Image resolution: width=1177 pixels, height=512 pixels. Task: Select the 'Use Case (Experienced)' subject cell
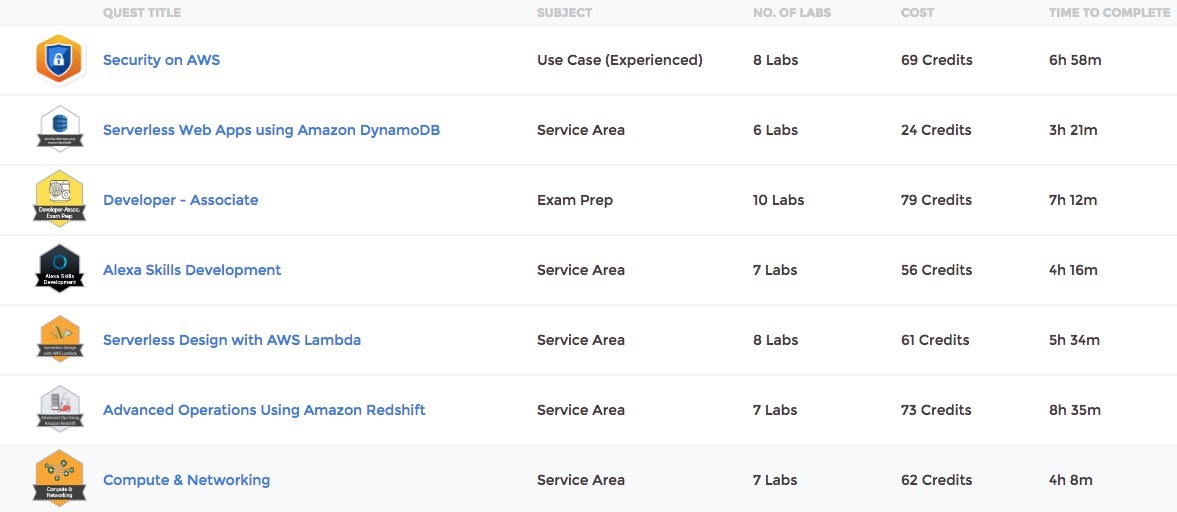(x=620, y=60)
